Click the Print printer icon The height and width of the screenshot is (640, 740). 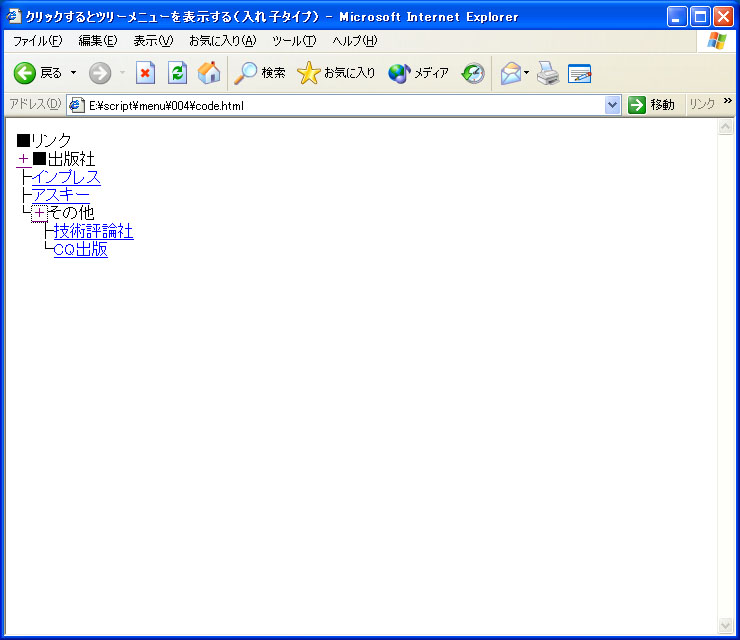point(547,73)
